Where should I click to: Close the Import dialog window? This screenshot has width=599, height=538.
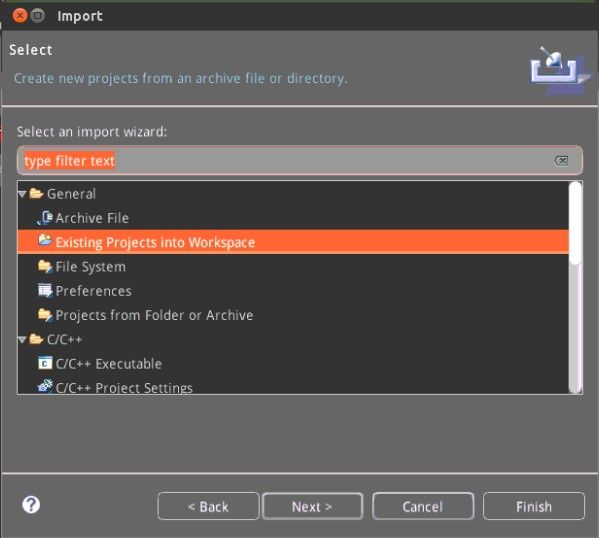(x=19, y=16)
